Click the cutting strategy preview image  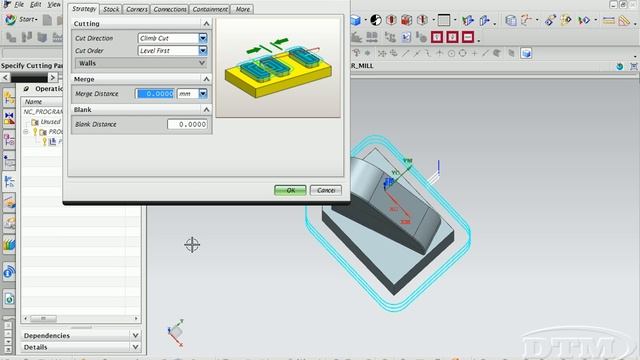(278, 67)
